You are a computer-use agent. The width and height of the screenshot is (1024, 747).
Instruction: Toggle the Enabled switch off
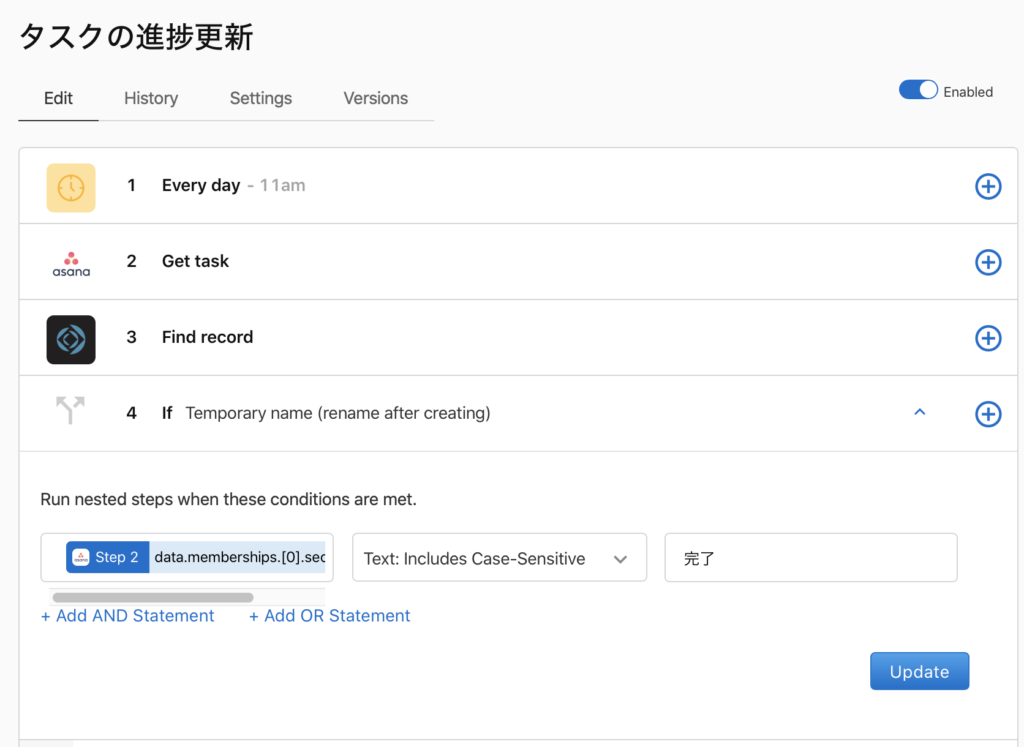918,90
